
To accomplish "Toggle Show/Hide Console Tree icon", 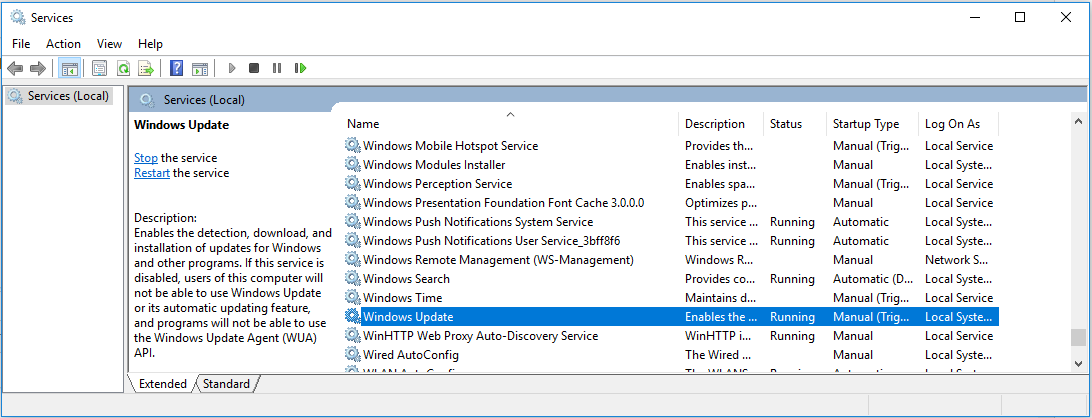I will (x=69, y=68).
